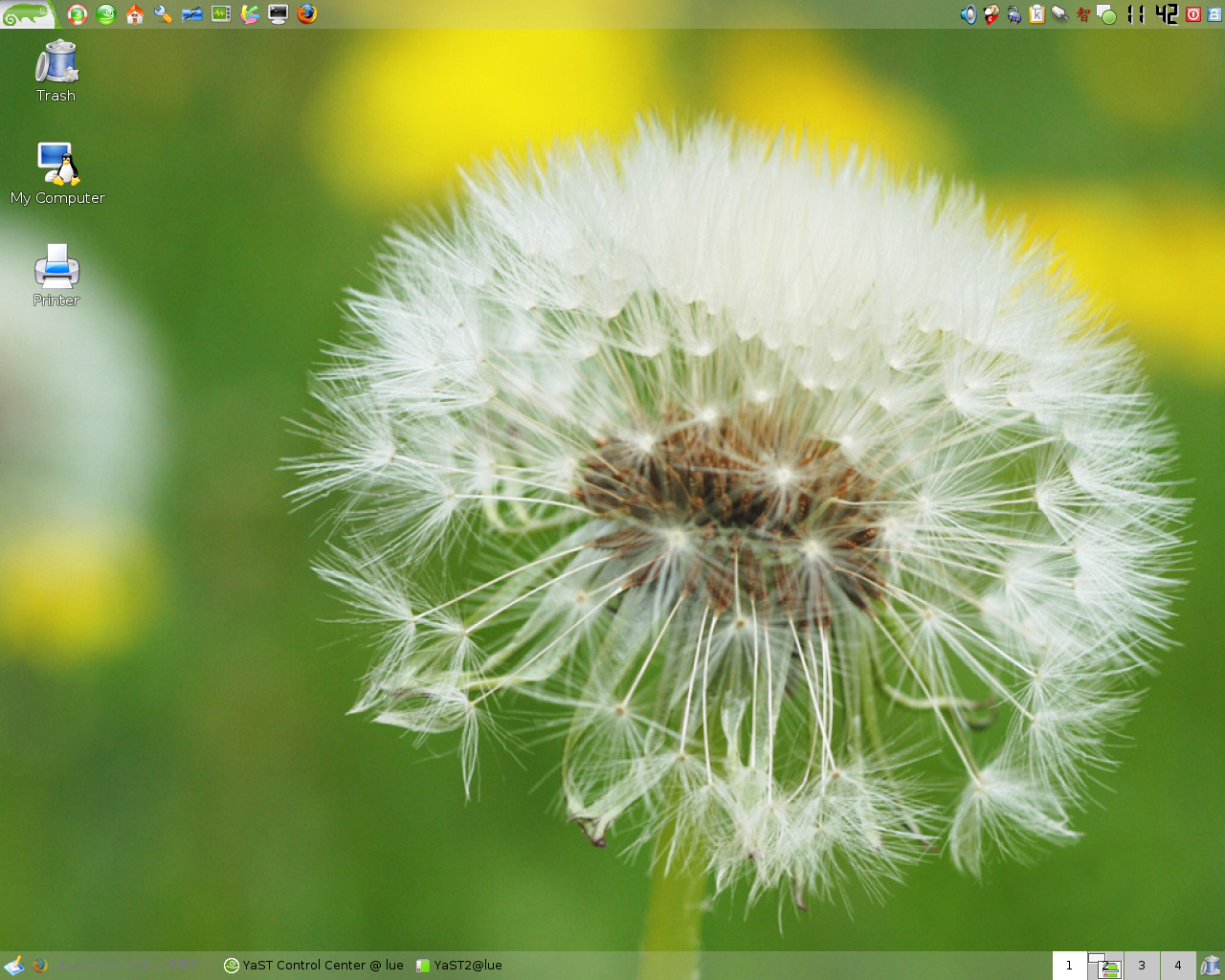Select the Printer desktop icon
Viewport: 1225px width, 980px height.
(x=56, y=275)
